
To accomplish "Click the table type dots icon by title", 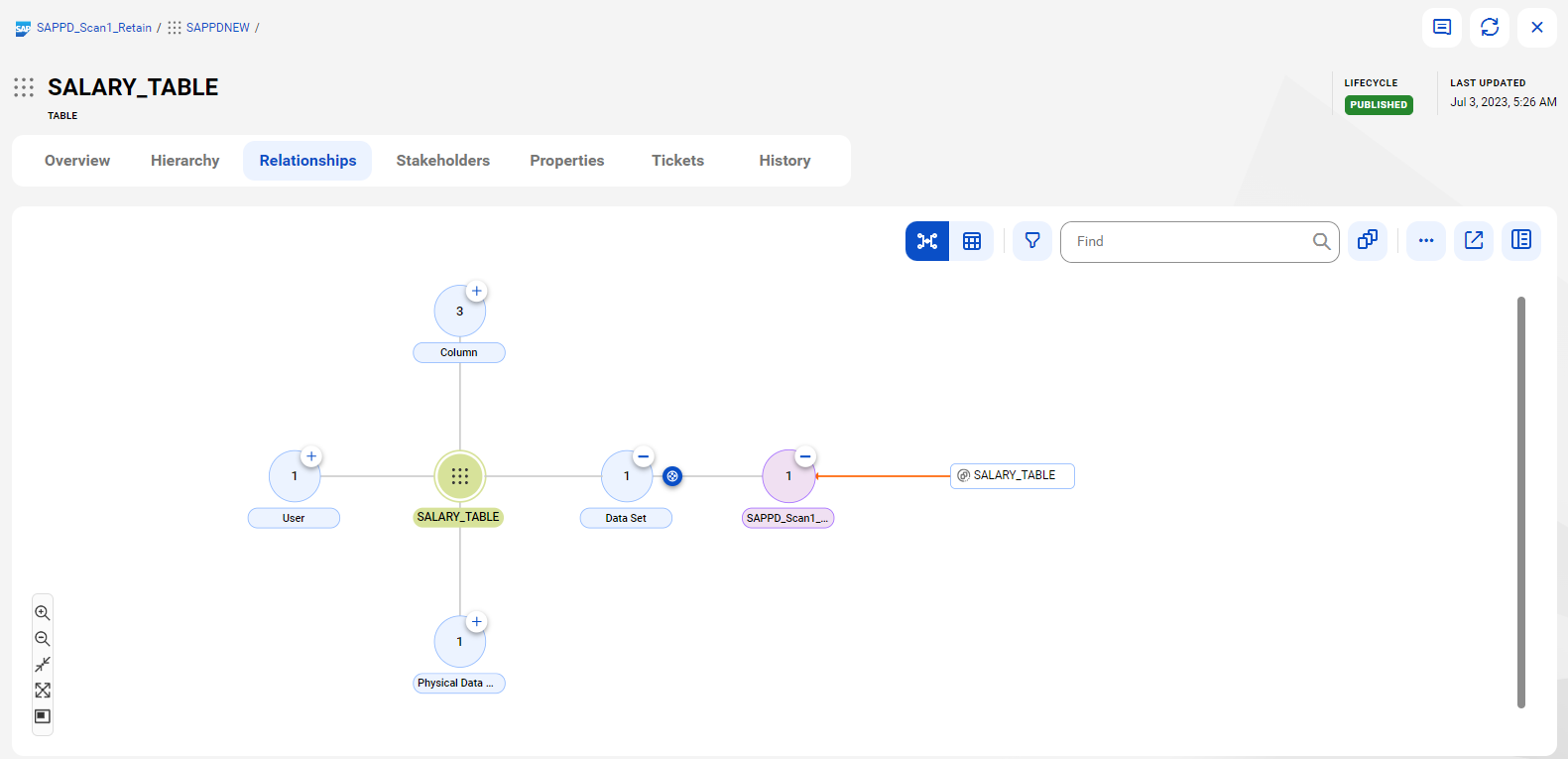I will coord(24,87).
